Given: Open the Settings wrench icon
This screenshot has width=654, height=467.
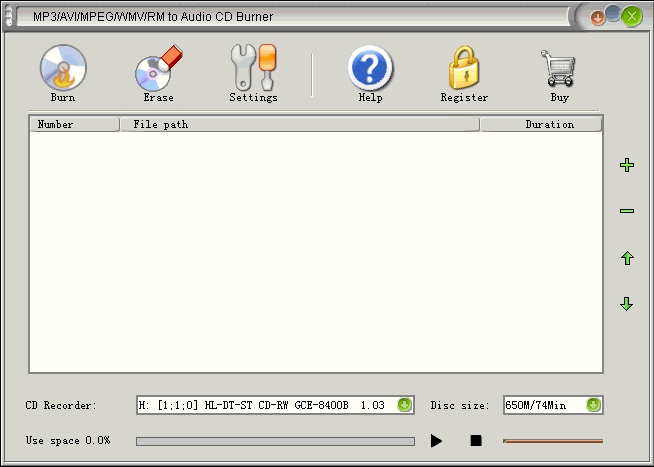Looking at the screenshot, I should pos(252,69).
